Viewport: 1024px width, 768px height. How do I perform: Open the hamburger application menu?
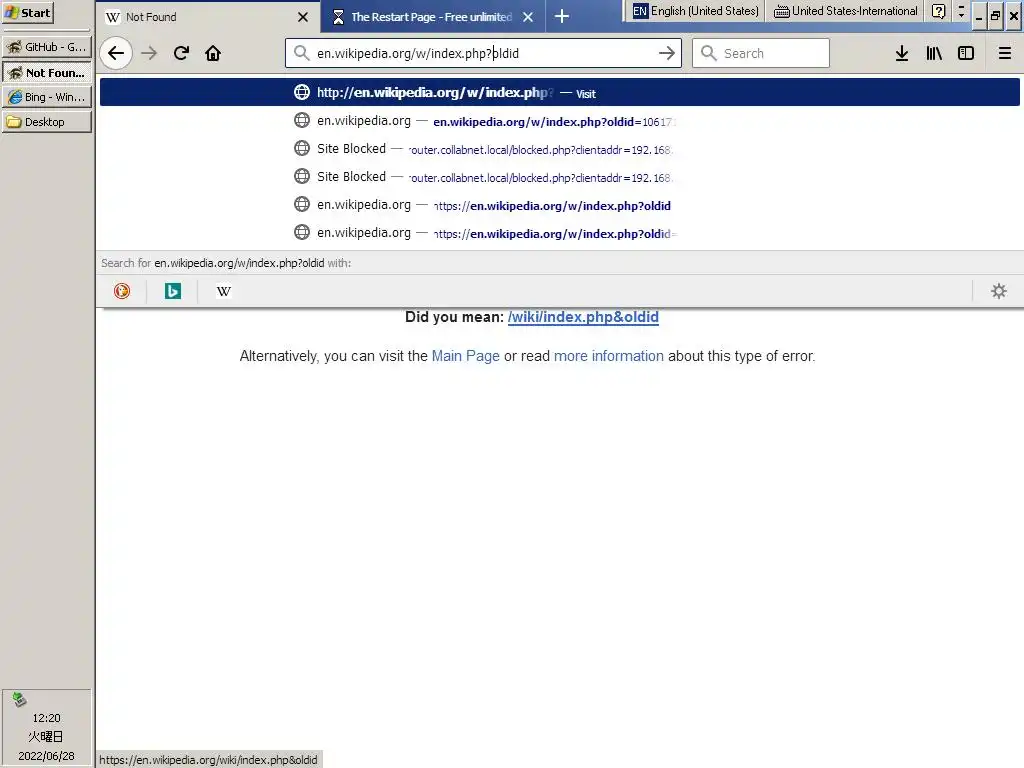(1004, 54)
